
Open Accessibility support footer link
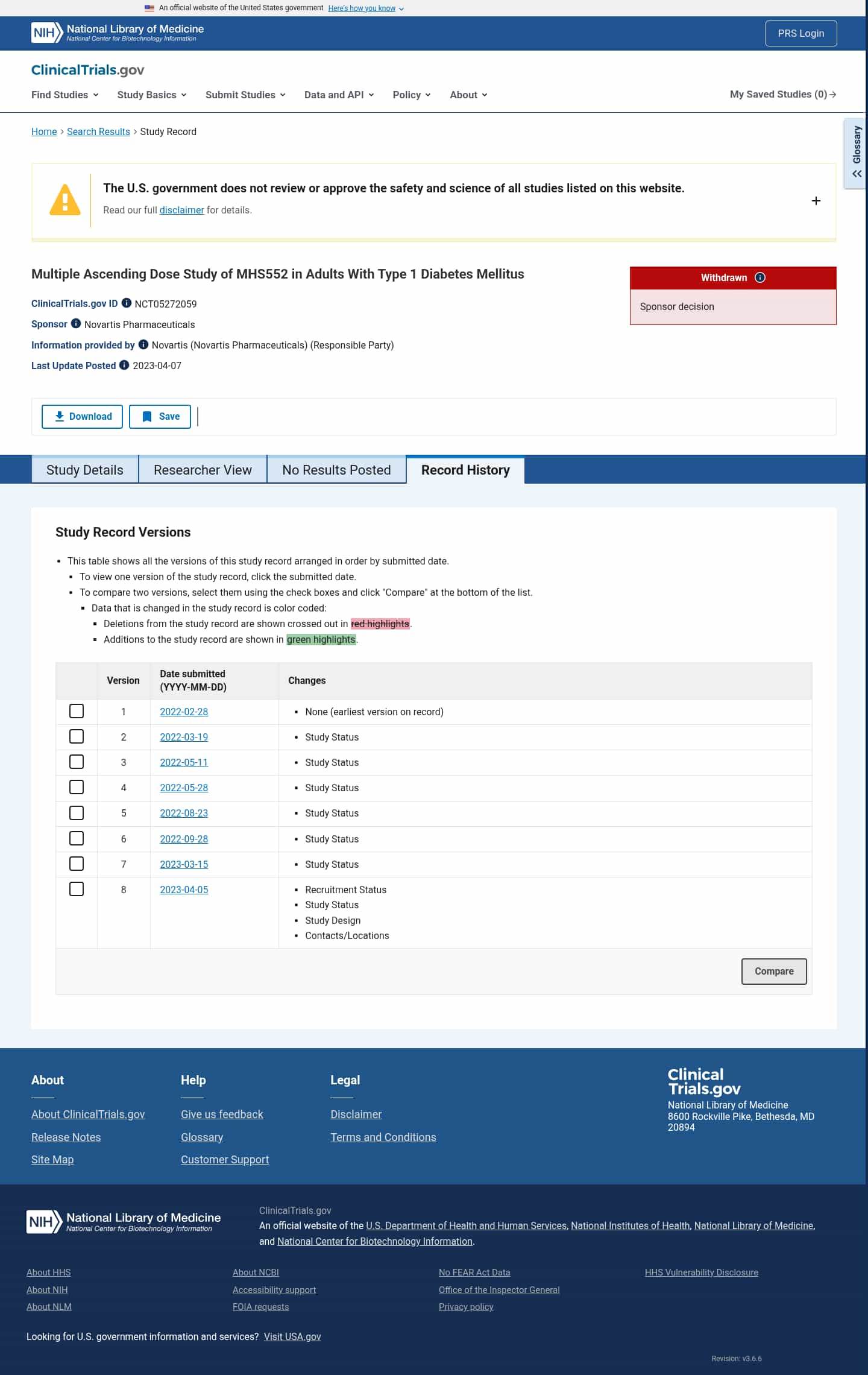(x=274, y=1289)
